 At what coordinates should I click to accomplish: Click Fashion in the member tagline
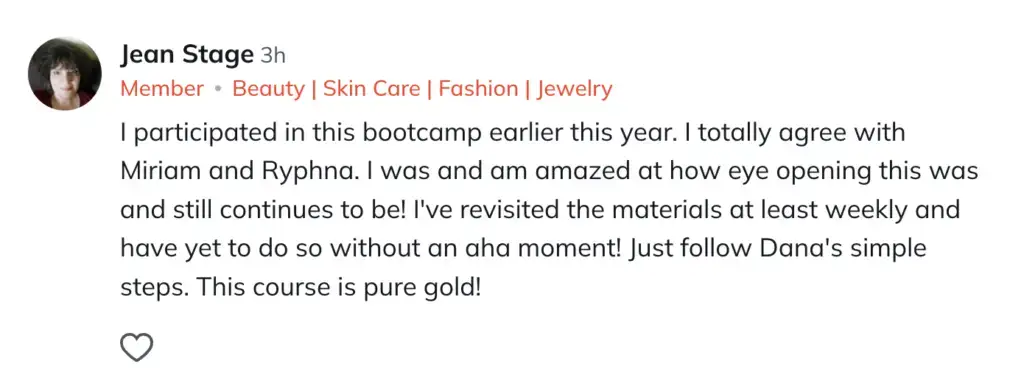click(478, 89)
